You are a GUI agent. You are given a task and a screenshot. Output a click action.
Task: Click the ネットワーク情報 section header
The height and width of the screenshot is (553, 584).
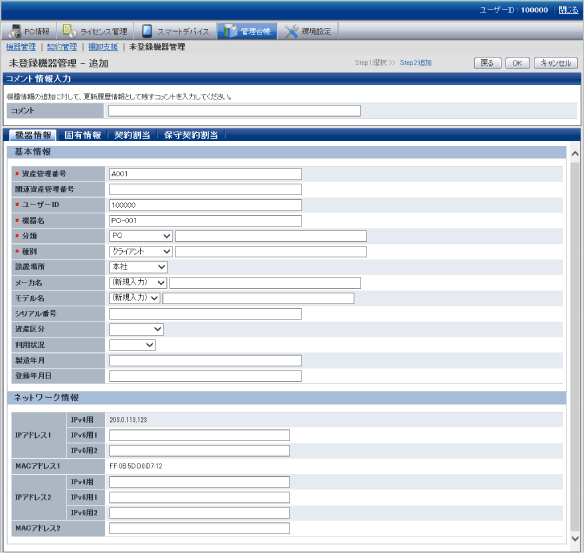pyautogui.click(x=287, y=397)
